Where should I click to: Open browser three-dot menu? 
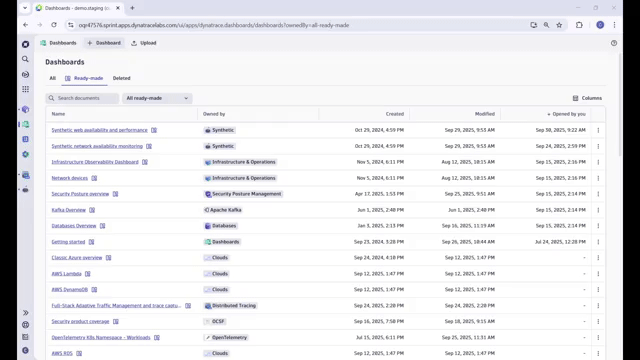[x=614, y=25]
